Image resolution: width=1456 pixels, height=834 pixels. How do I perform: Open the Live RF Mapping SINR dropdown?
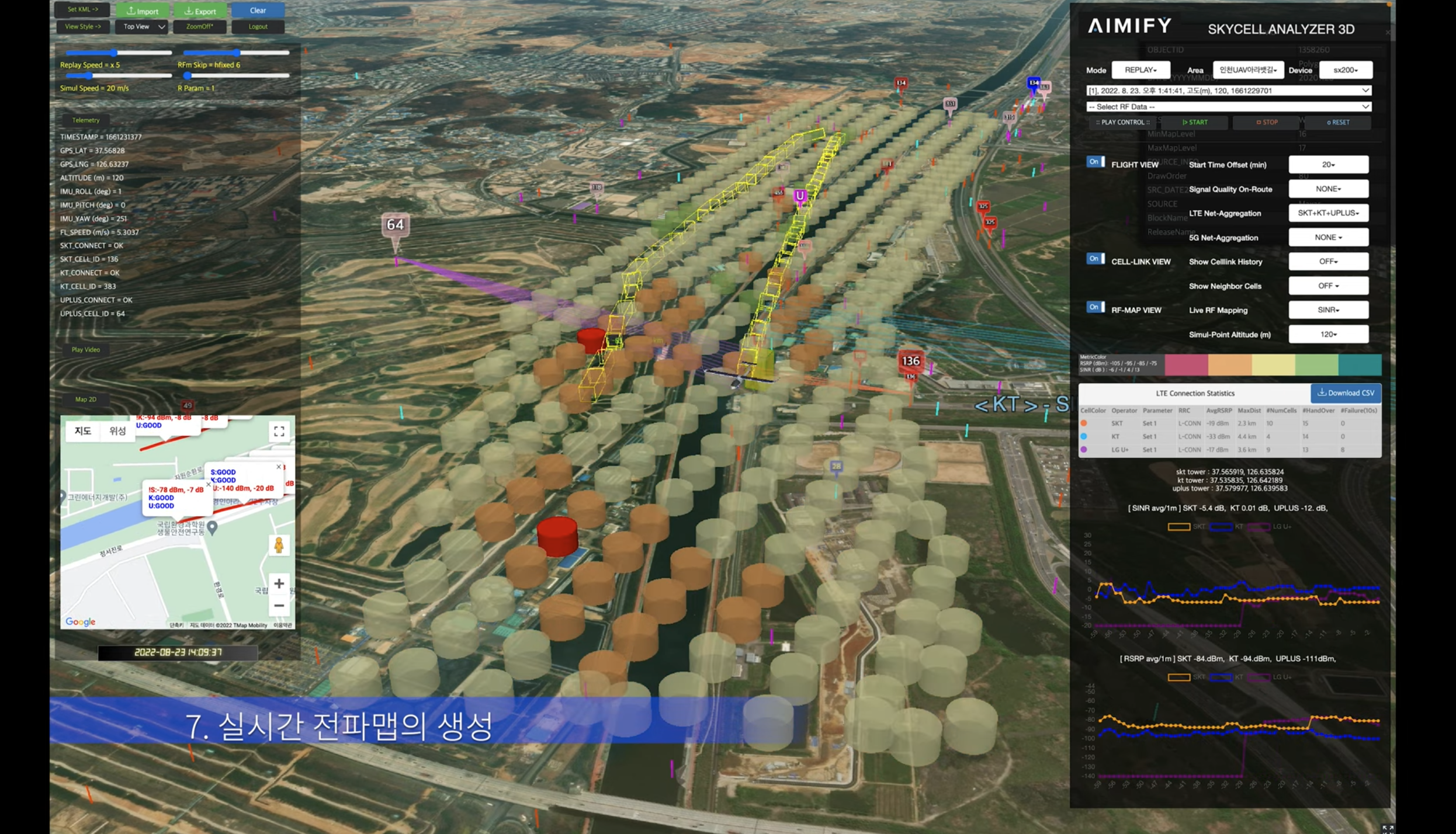click(x=1328, y=310)
